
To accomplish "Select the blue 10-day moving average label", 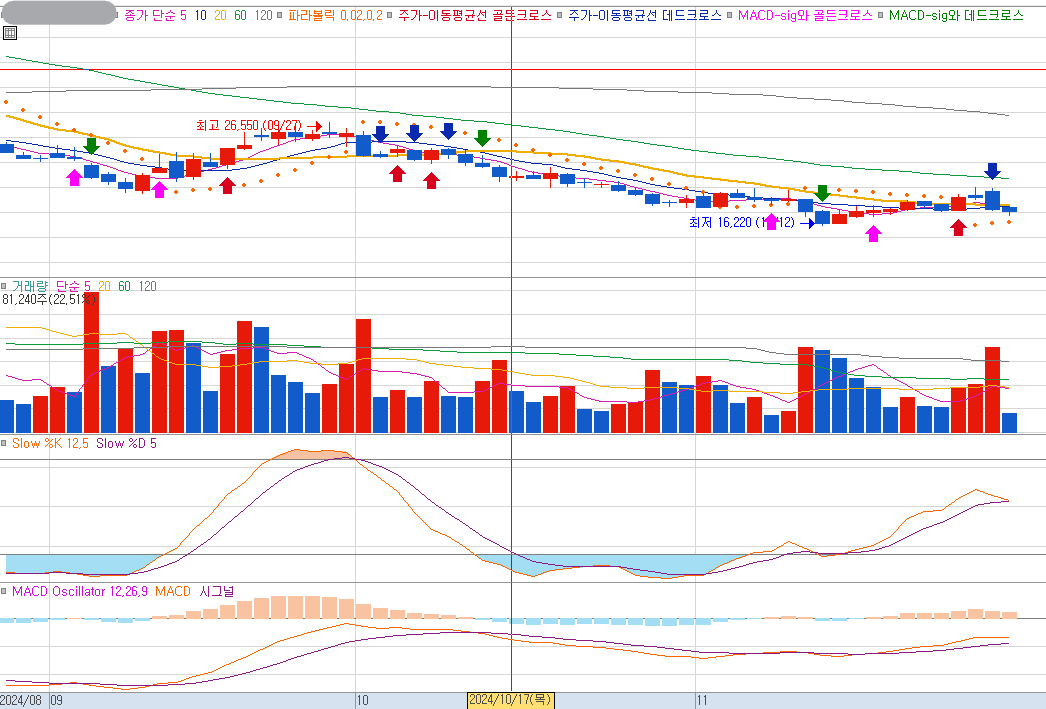I will (201, 15).
